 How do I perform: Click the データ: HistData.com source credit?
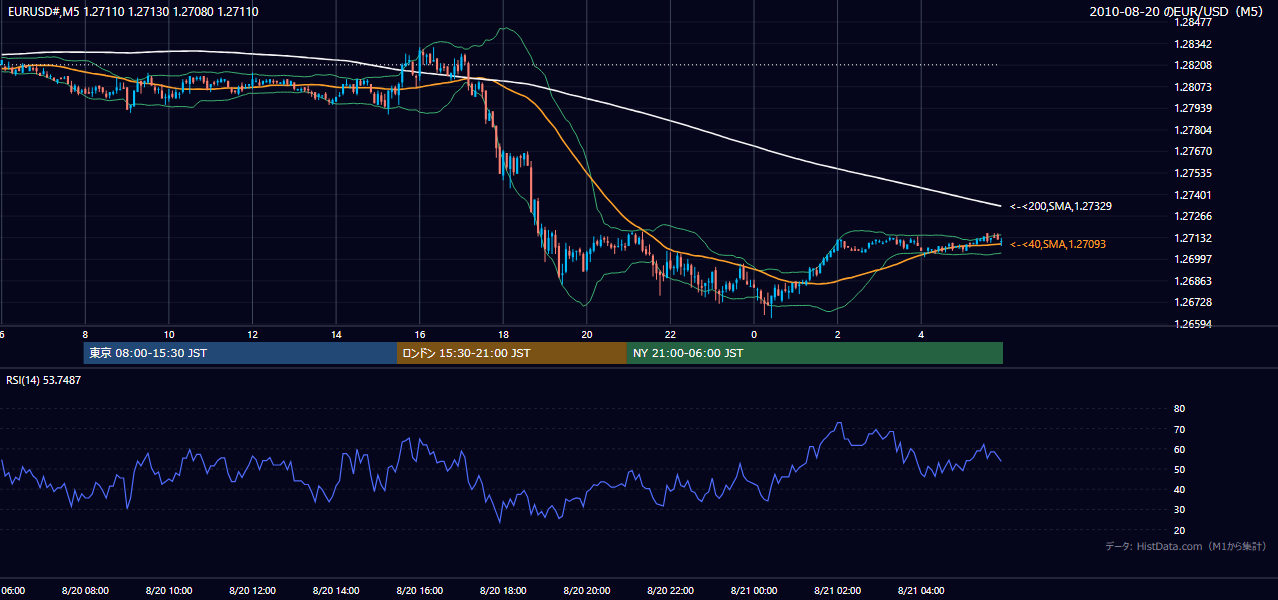point(1185,546)
